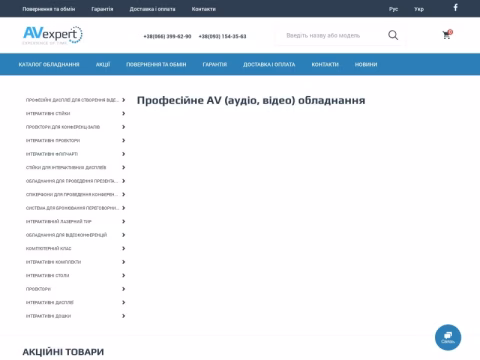Open АКЦІЇ in blue menu
The height and width of the screenshot is (360, 480).
[x=103, y=64]
